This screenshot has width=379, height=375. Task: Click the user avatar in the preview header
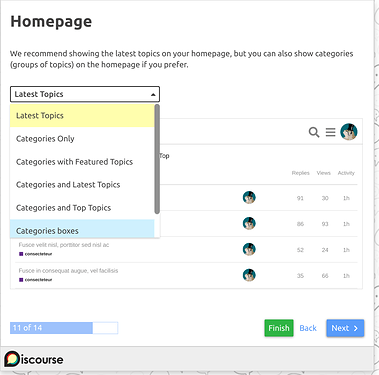click(349, 132)
